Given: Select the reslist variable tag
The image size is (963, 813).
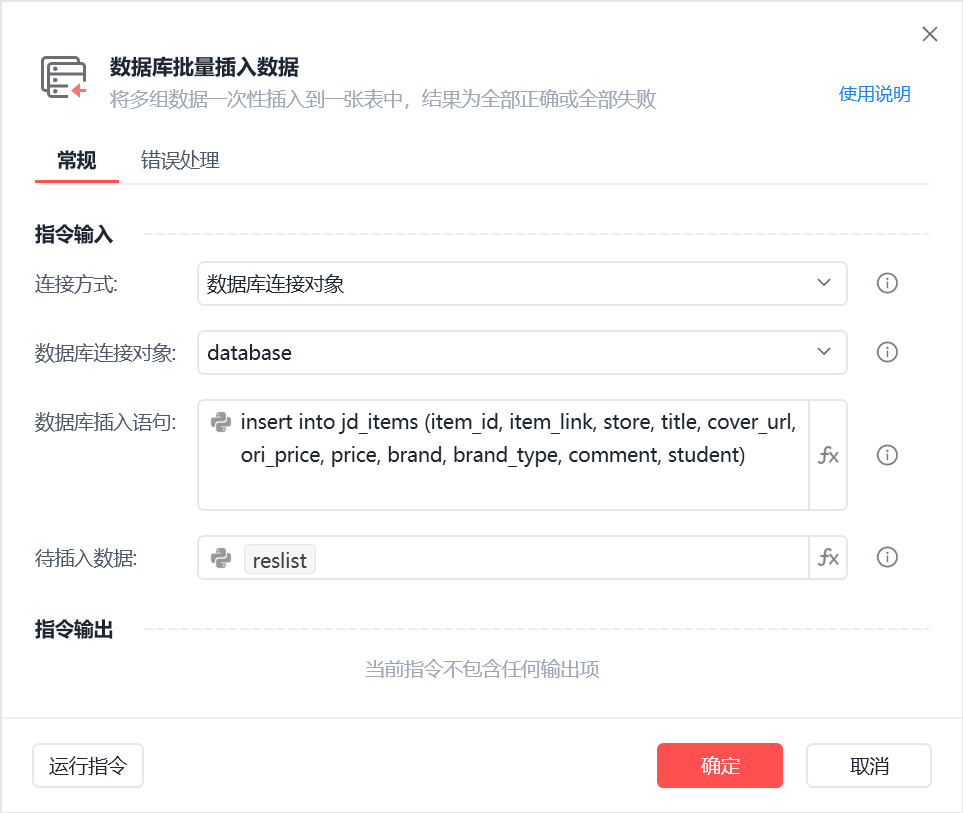Looking at the screenshot, I should (279, 559).
